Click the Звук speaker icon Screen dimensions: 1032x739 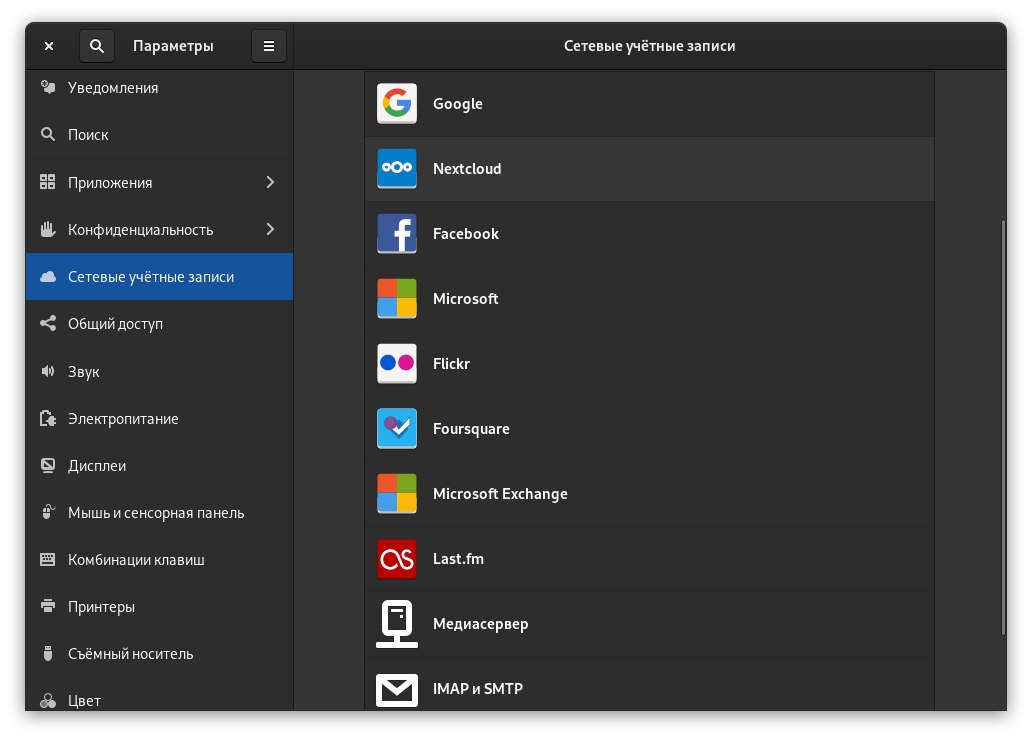pos(47,371)
